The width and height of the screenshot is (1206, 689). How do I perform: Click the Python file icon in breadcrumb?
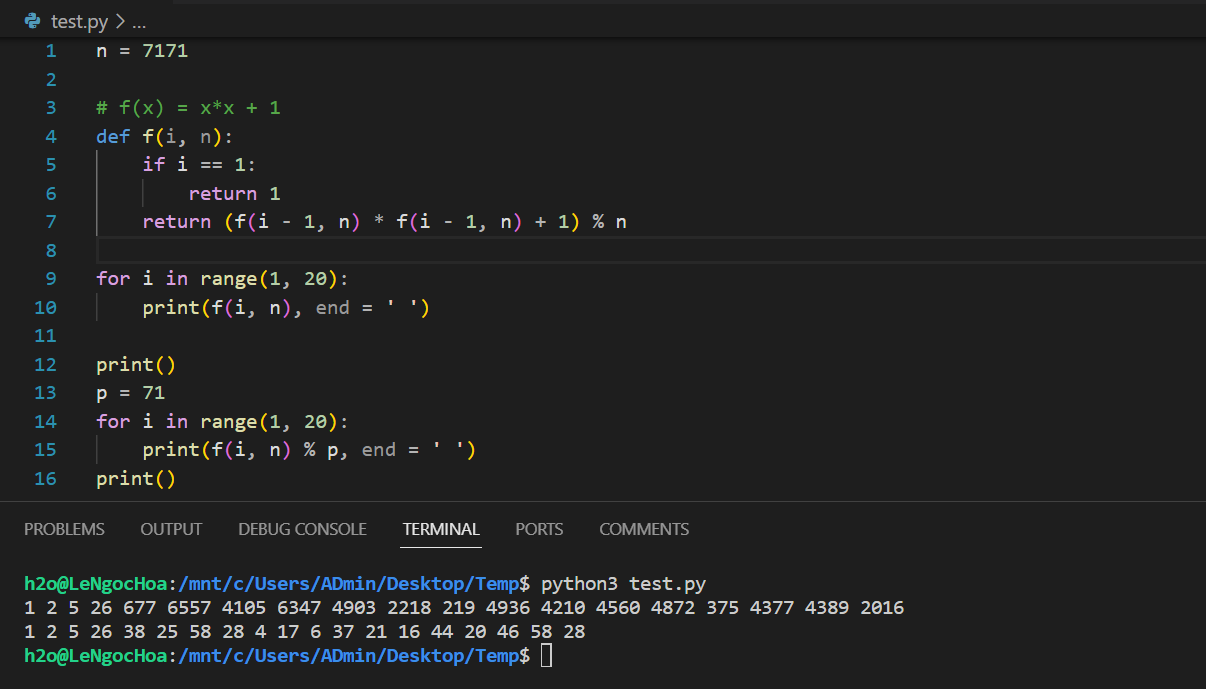click(33, 21)
